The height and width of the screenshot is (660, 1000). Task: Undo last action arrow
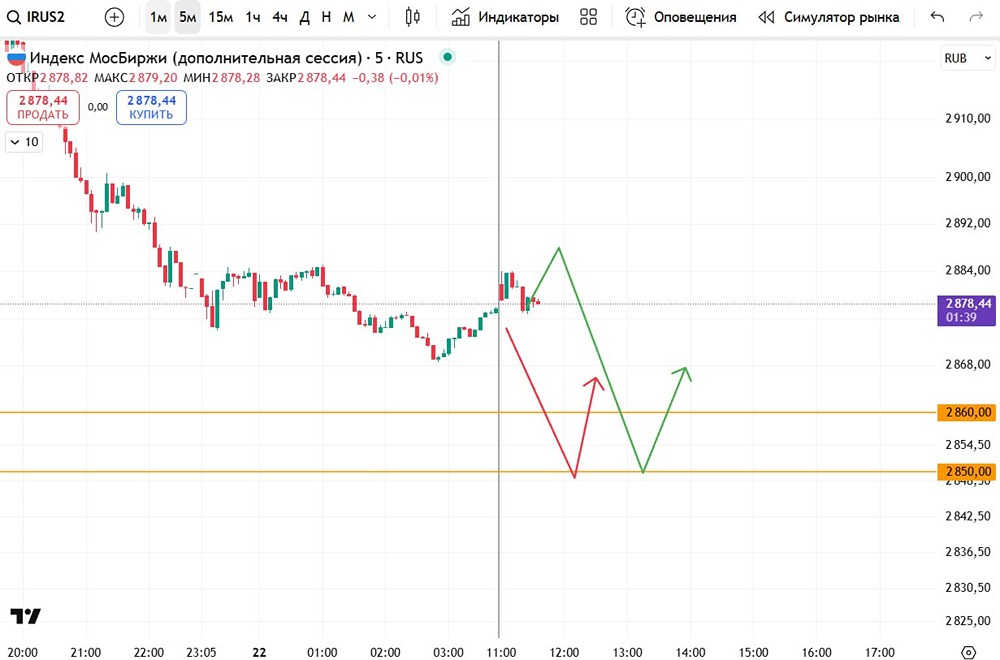(937, 17)
